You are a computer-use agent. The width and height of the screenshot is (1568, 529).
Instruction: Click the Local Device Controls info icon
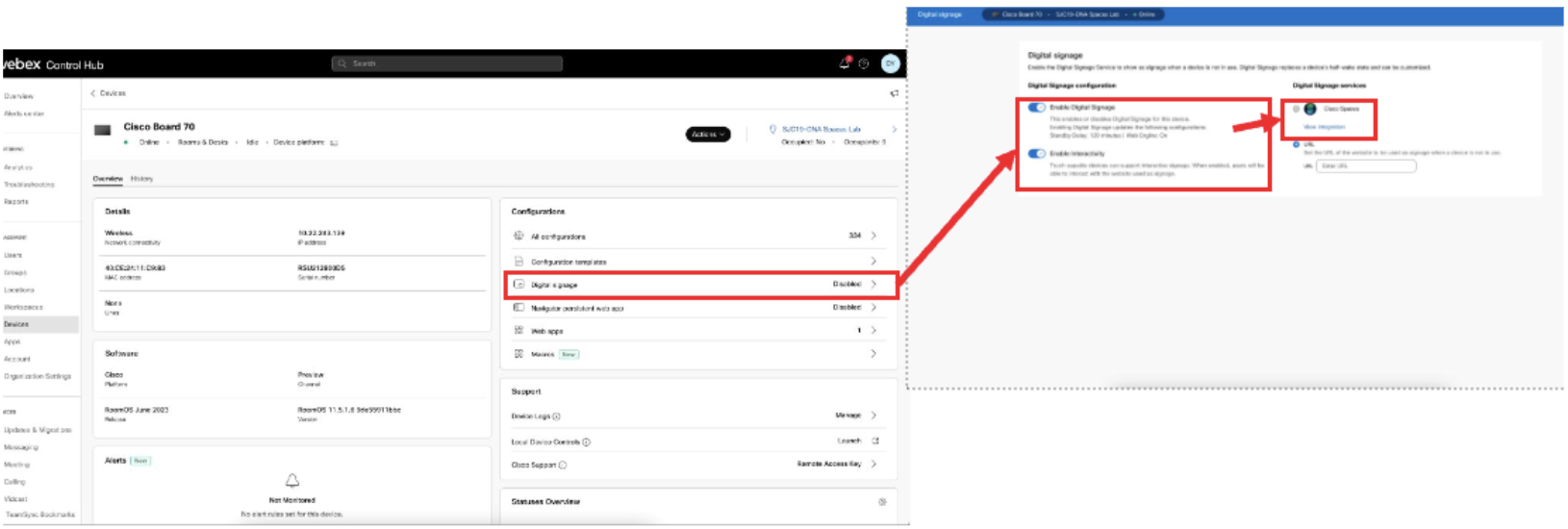coord(587,442)
